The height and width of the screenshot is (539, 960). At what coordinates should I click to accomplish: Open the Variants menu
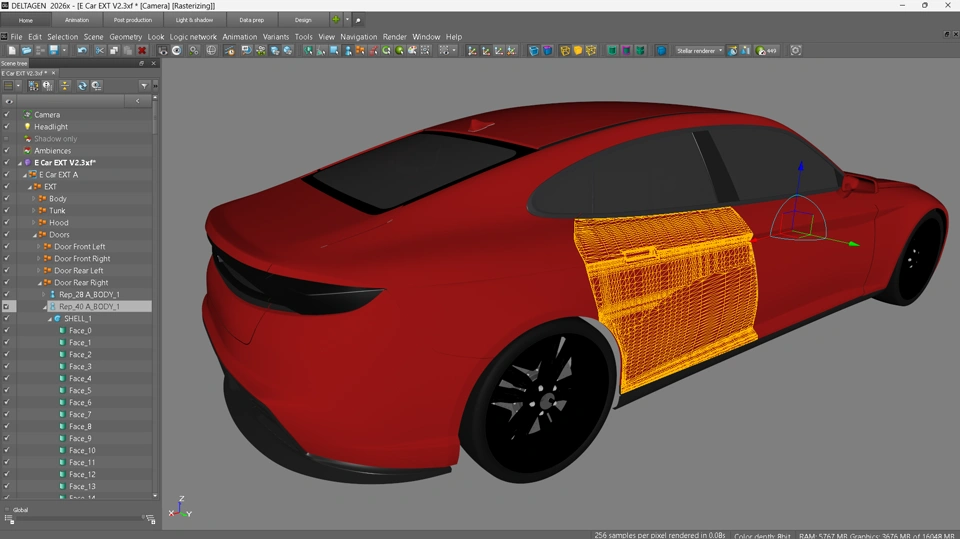(x=276, y=37)
